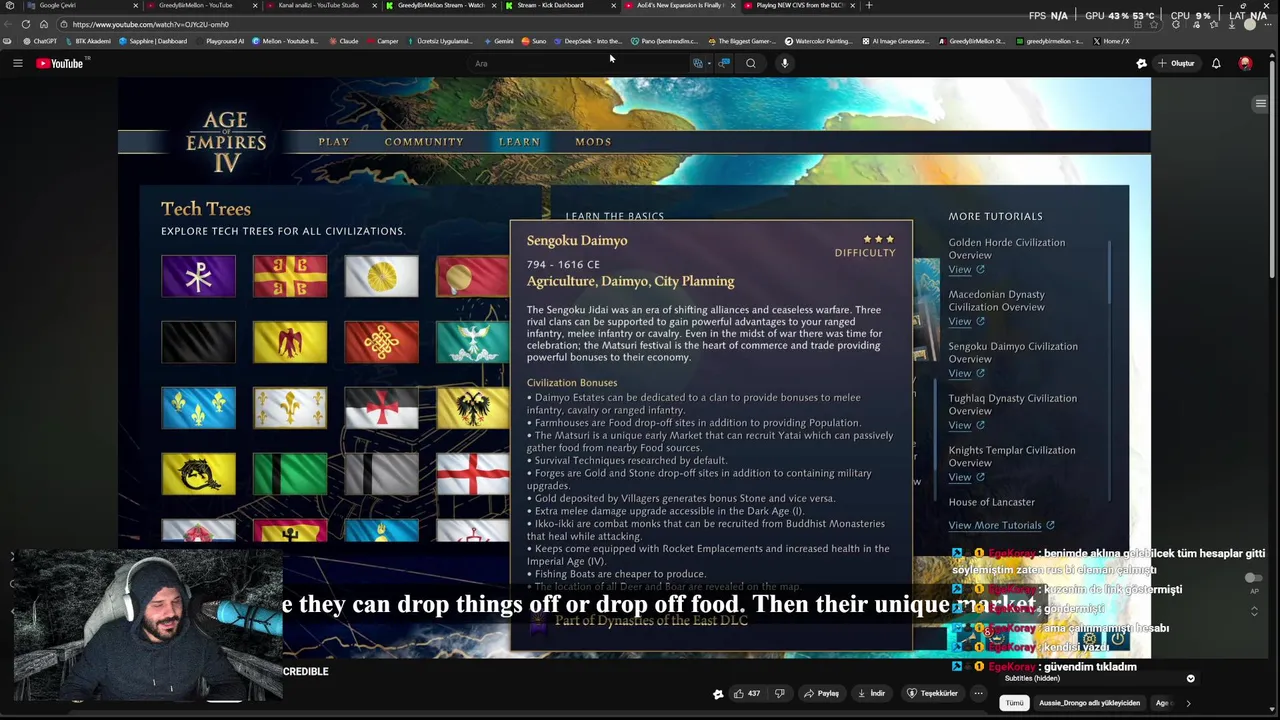The height and width of the screenshot is (720, 1280).
Task: Dislike the video with thumbs-down
Action: [x=780, y=693]
